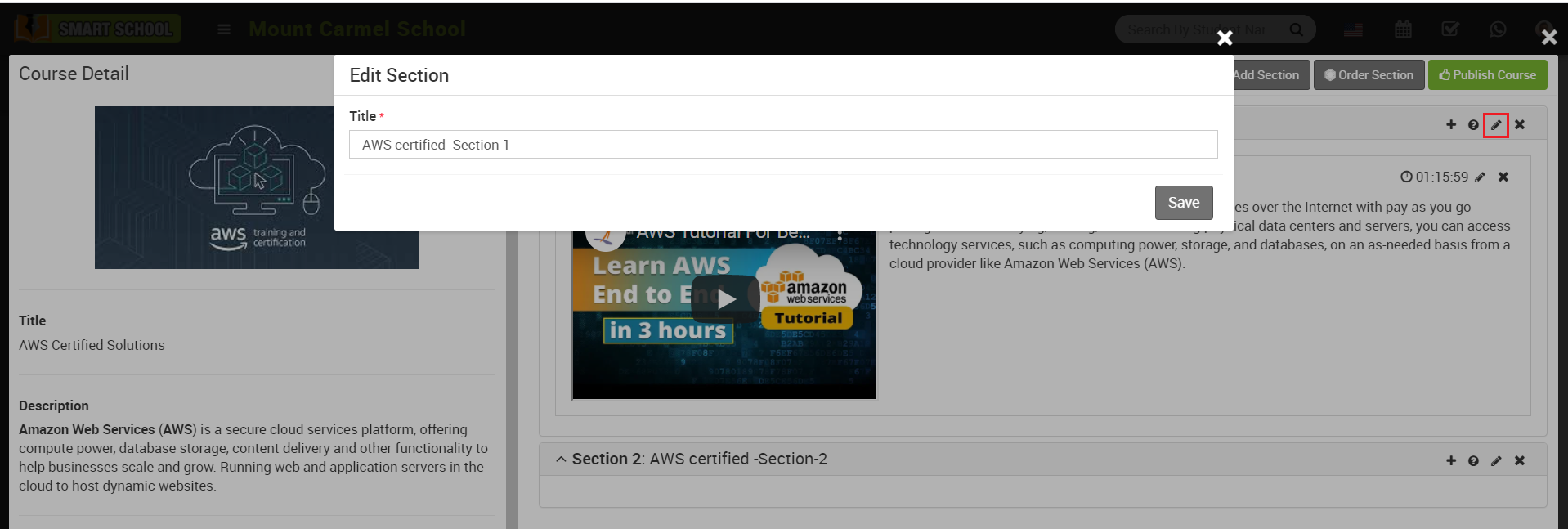Click the Publish Course button
1568x529 pixels.
point(1487,75)
